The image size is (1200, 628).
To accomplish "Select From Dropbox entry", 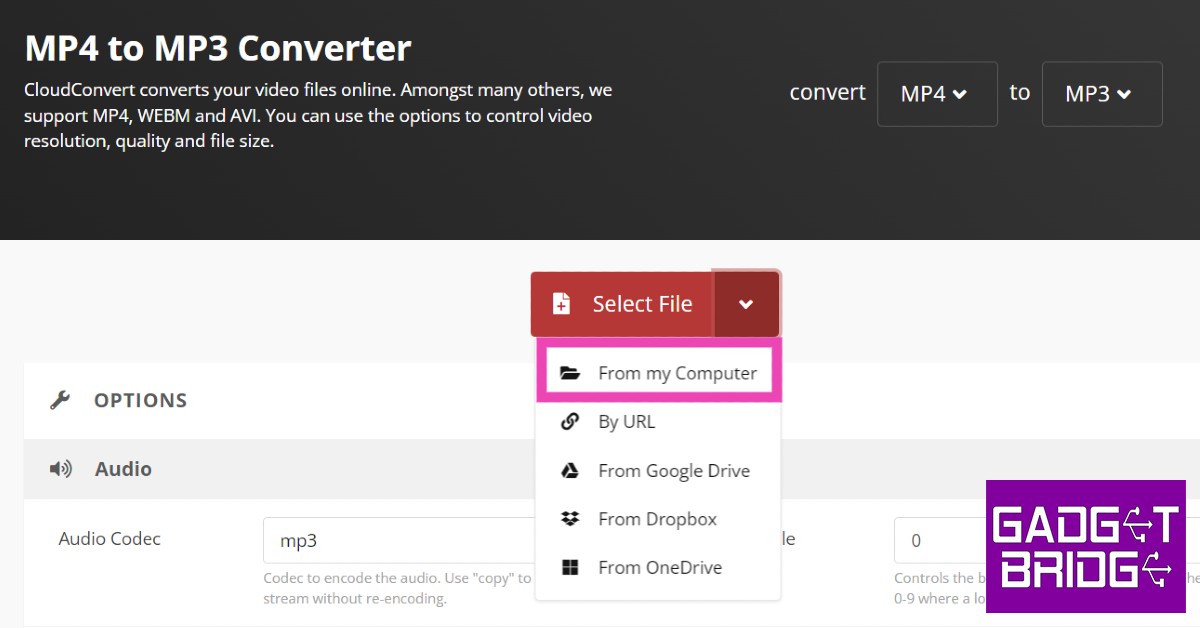I will 657,519.
